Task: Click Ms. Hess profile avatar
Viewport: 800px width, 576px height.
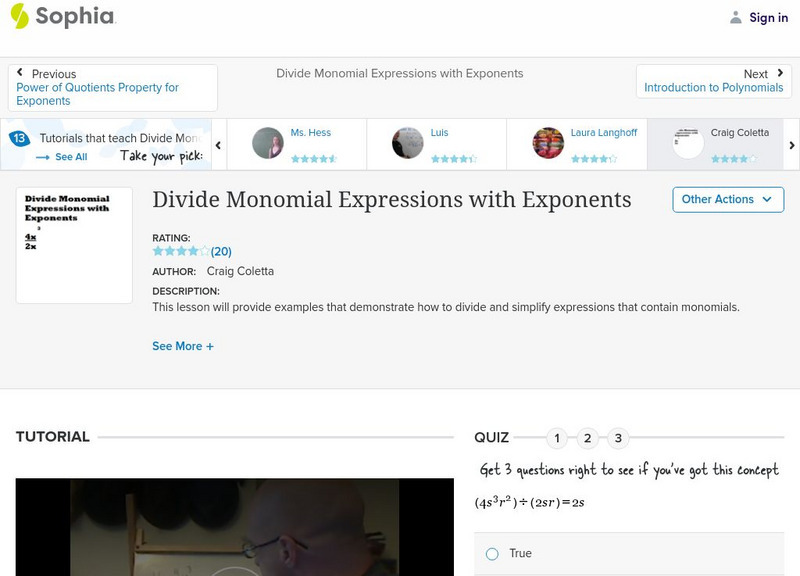Action: [268, 143]
